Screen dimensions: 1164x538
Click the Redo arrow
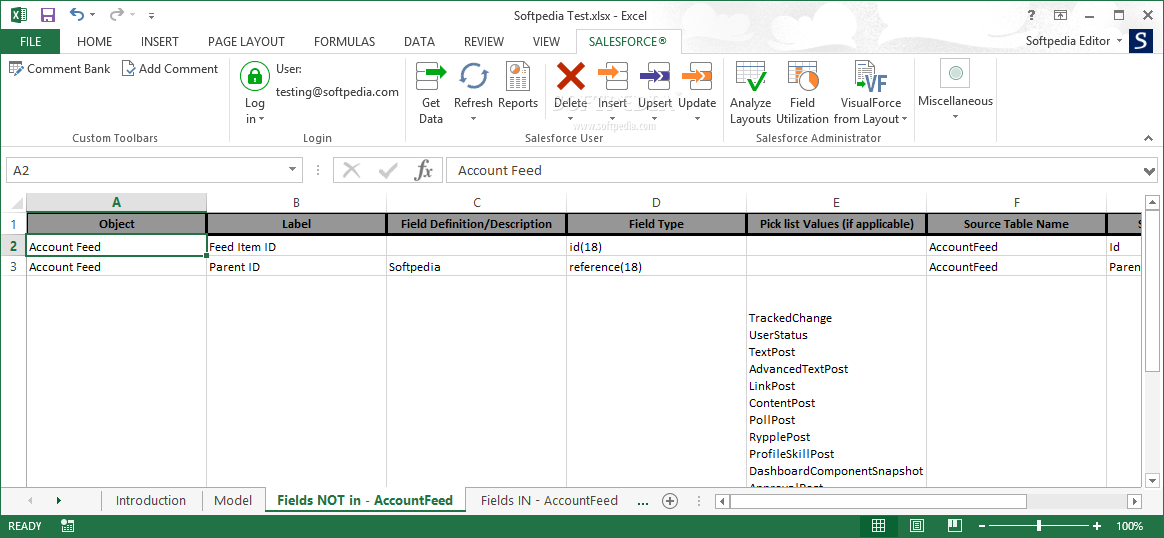117,14
